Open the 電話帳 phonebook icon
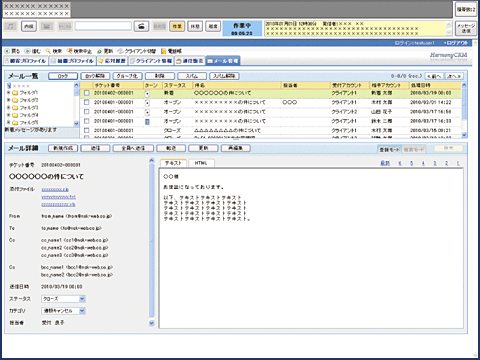480x360 pixels. pos(163,51)
